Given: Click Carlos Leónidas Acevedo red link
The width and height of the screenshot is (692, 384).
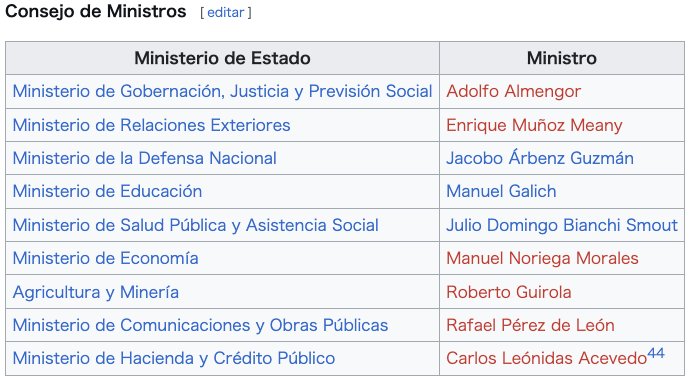Looking at the screenshot, I should 546,358.
